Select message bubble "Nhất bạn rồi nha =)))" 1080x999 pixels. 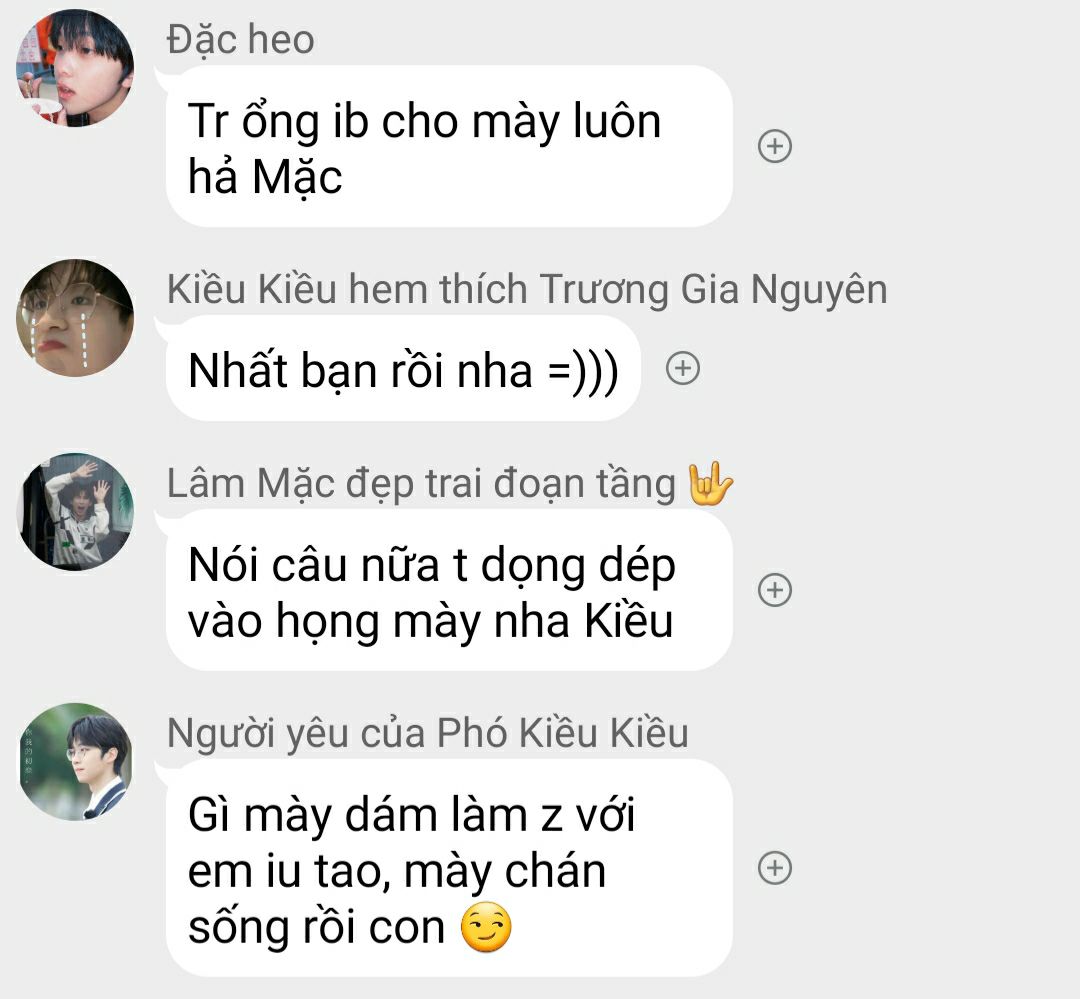tap(403, 369)
